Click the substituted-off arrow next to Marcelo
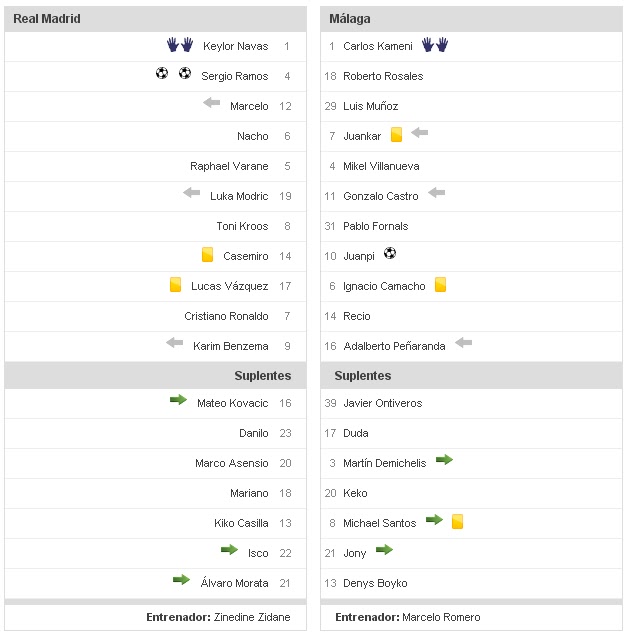629x642 pixels. tap(211, 103)
